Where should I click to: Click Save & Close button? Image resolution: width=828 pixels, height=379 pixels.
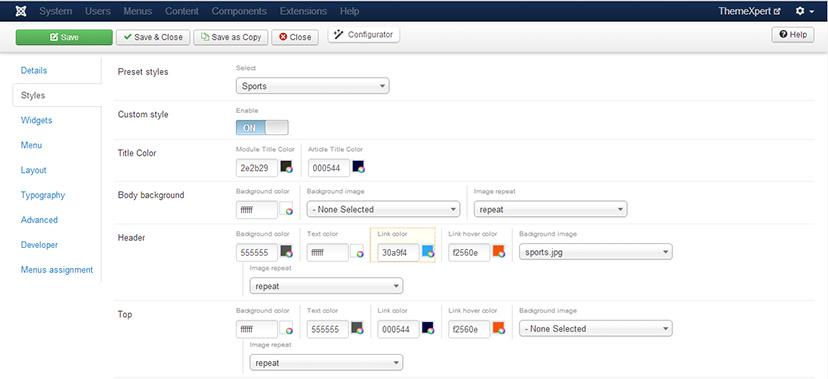coord(153,37)
